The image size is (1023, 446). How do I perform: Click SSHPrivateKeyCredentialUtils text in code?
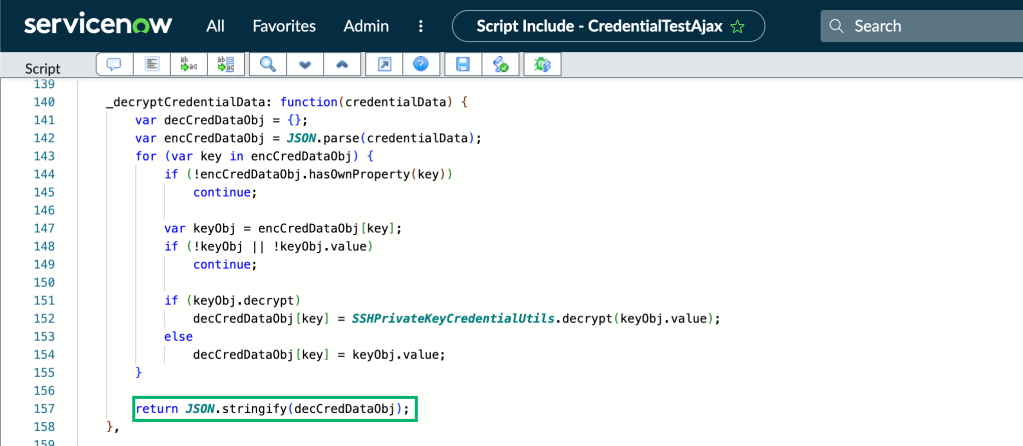[x=453, y=319]
